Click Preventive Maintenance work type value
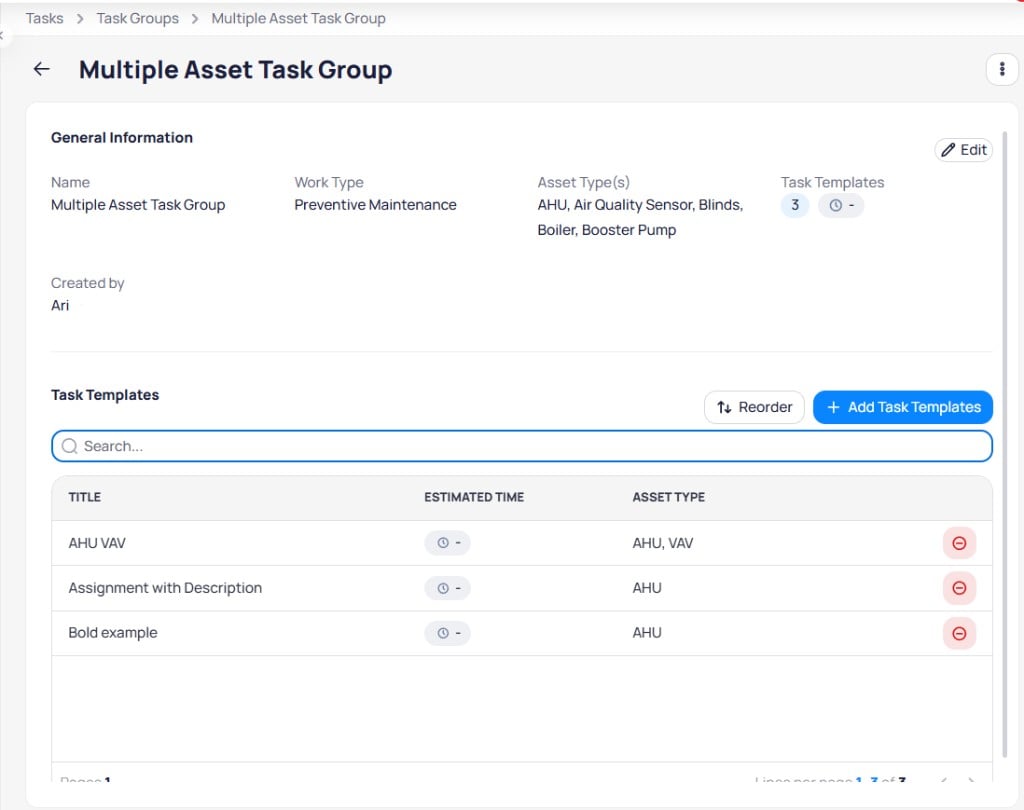Image resolution: width=1024 pixels, height=810 pixels. pos(376,205)
